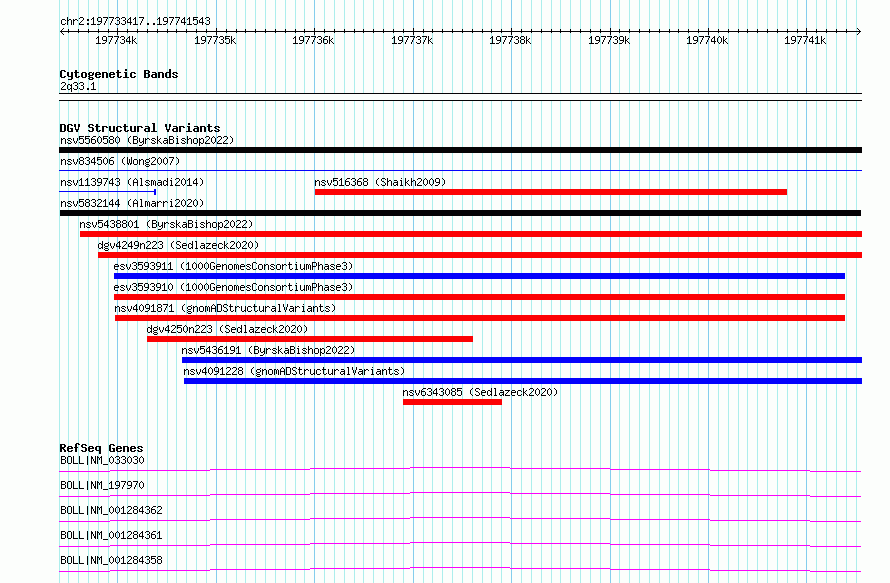Viewport: 890px width, 583px height.
Task: Click the thin blue nsv834506 line
Action: tap(460, 170)
